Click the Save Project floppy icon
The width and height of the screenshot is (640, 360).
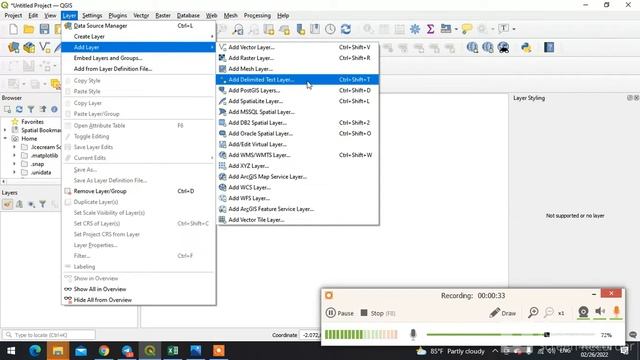(x=44, y=29)
